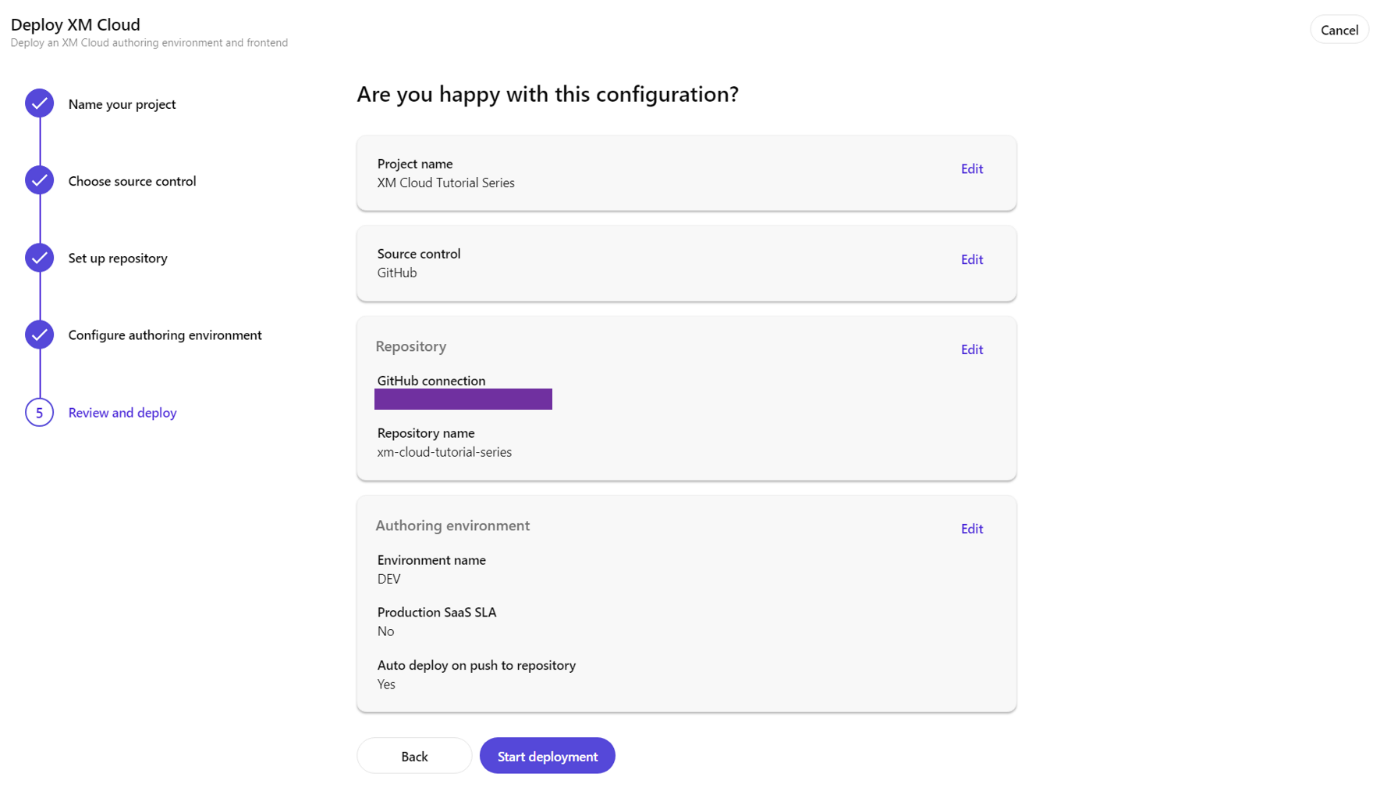This screenshot has height=799, width=1373.
Task: Click the step 5 circle icon
Action: (39, 412)
